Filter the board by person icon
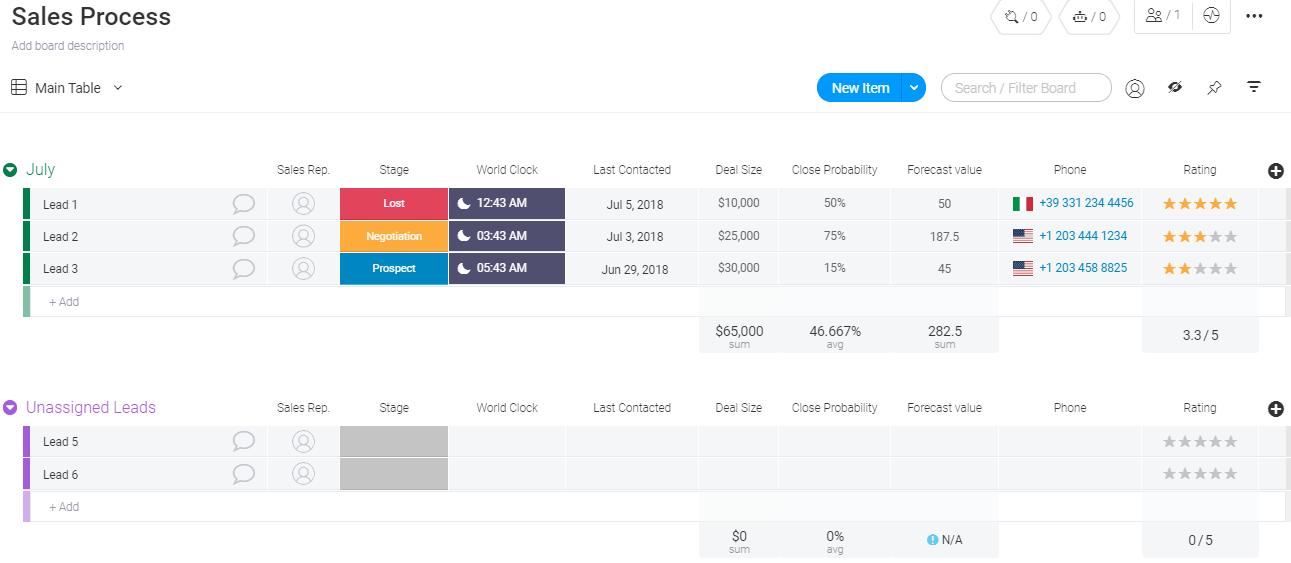 pyautogui.click(x=1135, y=88)
